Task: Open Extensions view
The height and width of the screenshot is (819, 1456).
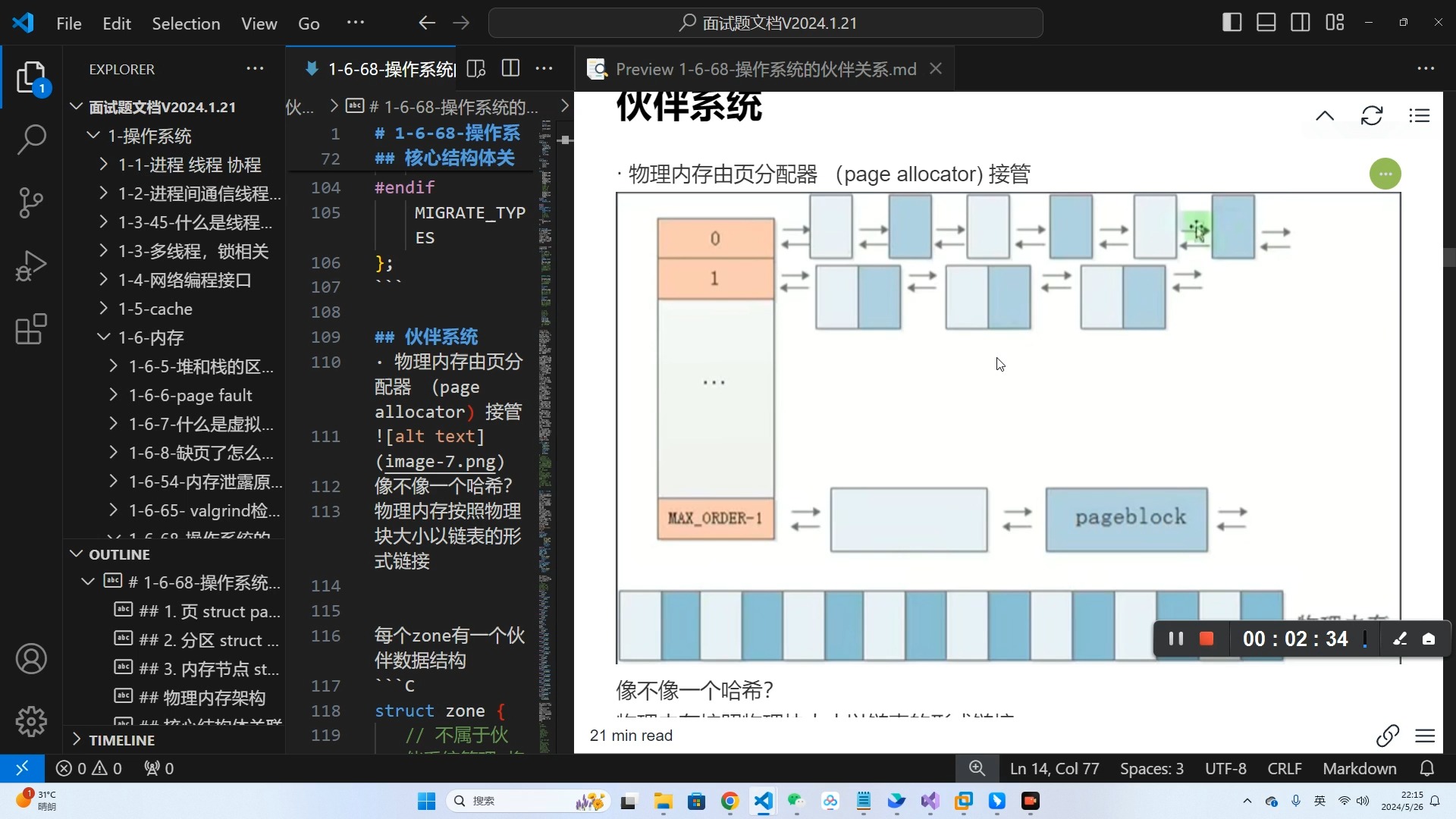Action: 31,328
